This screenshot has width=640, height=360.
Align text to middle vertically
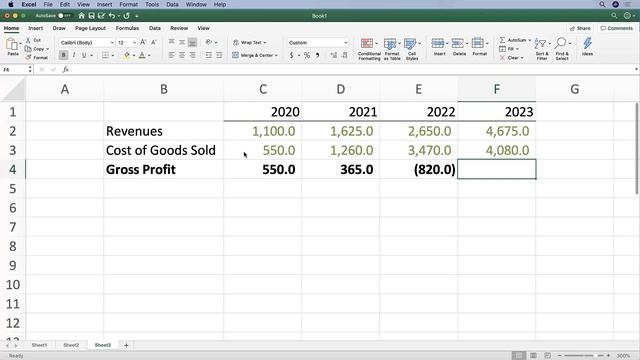coord(182,42)
